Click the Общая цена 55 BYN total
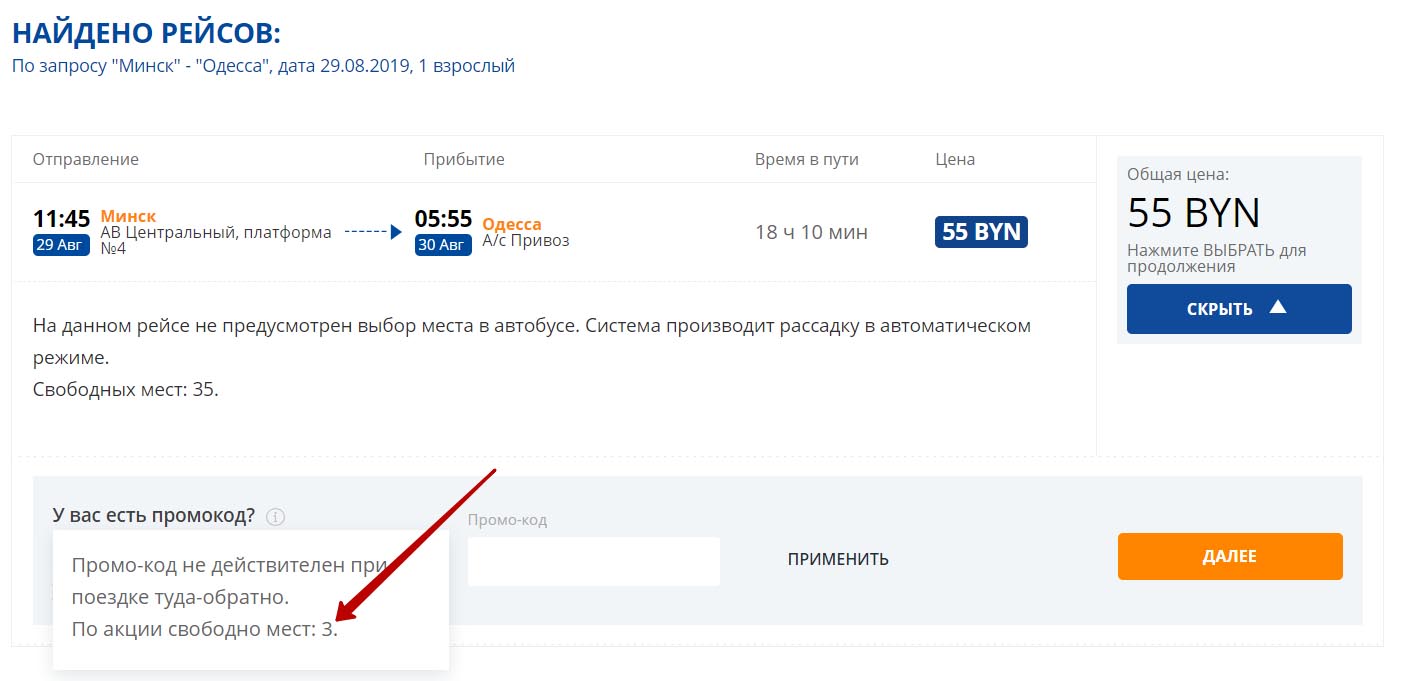This screenshot has height=681, width=1405. click(1193, 213)
